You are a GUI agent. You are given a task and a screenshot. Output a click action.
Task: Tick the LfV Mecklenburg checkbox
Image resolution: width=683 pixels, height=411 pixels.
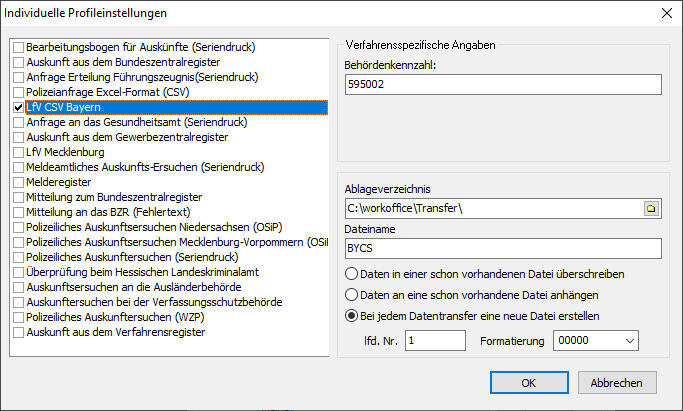click(19, 152)
